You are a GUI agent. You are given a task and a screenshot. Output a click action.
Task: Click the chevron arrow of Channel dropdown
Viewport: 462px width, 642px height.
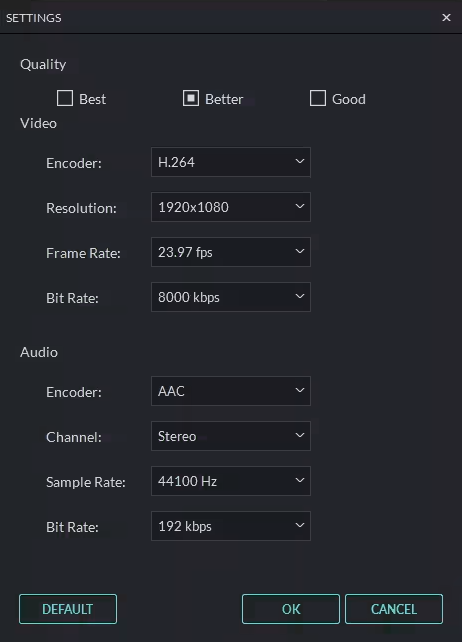300,435
